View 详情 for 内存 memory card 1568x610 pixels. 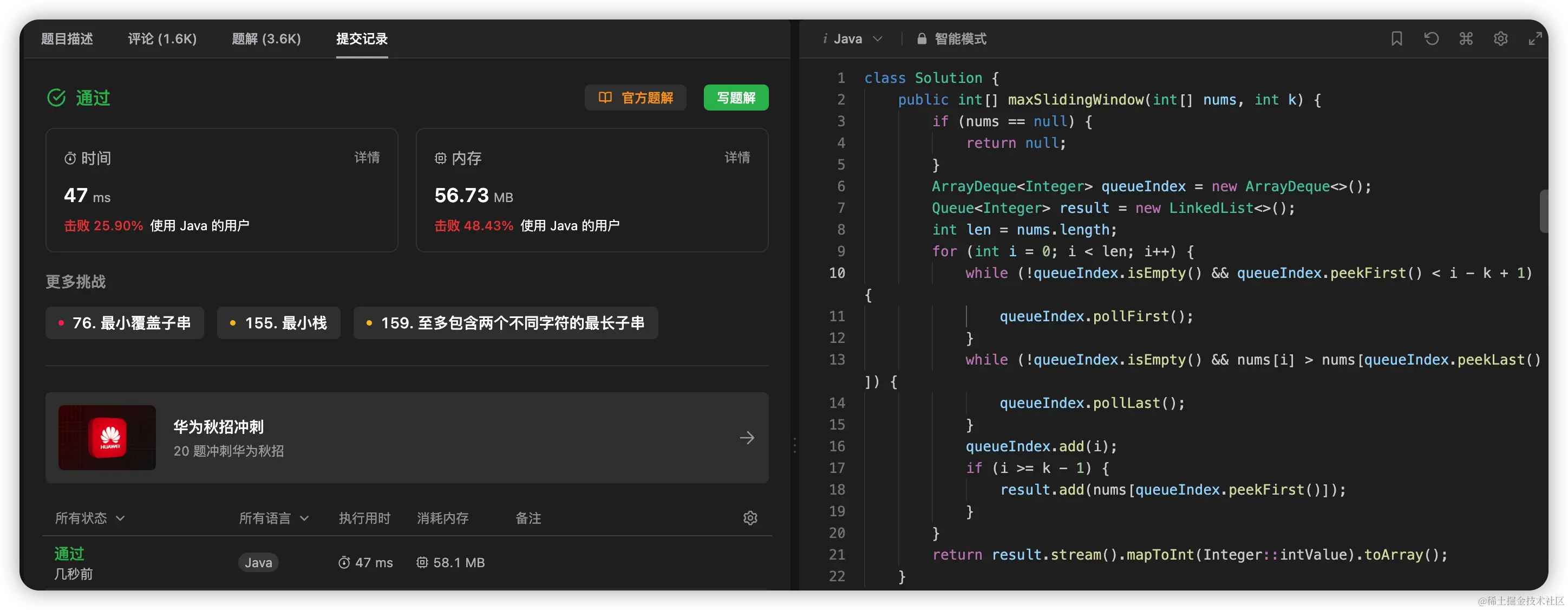point(736,158)
